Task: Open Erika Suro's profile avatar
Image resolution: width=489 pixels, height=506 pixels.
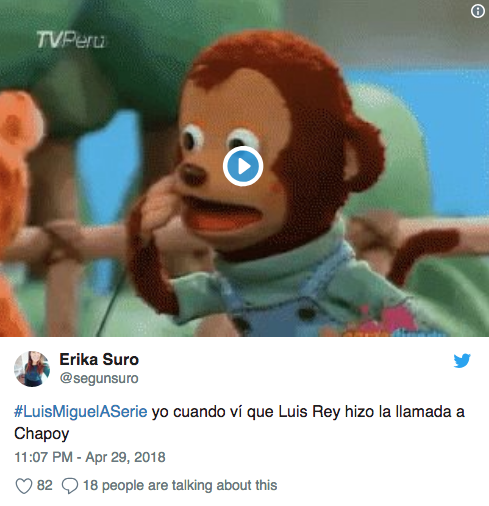Action: click(32, 369)
